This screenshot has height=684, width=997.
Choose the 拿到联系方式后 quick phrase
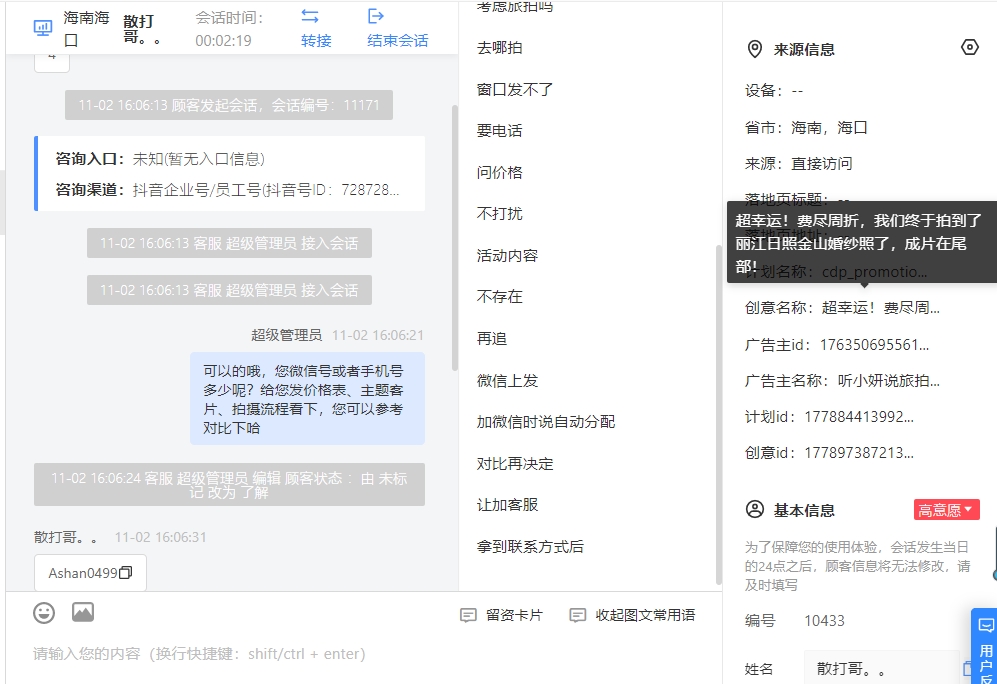[x=530, y=547]
